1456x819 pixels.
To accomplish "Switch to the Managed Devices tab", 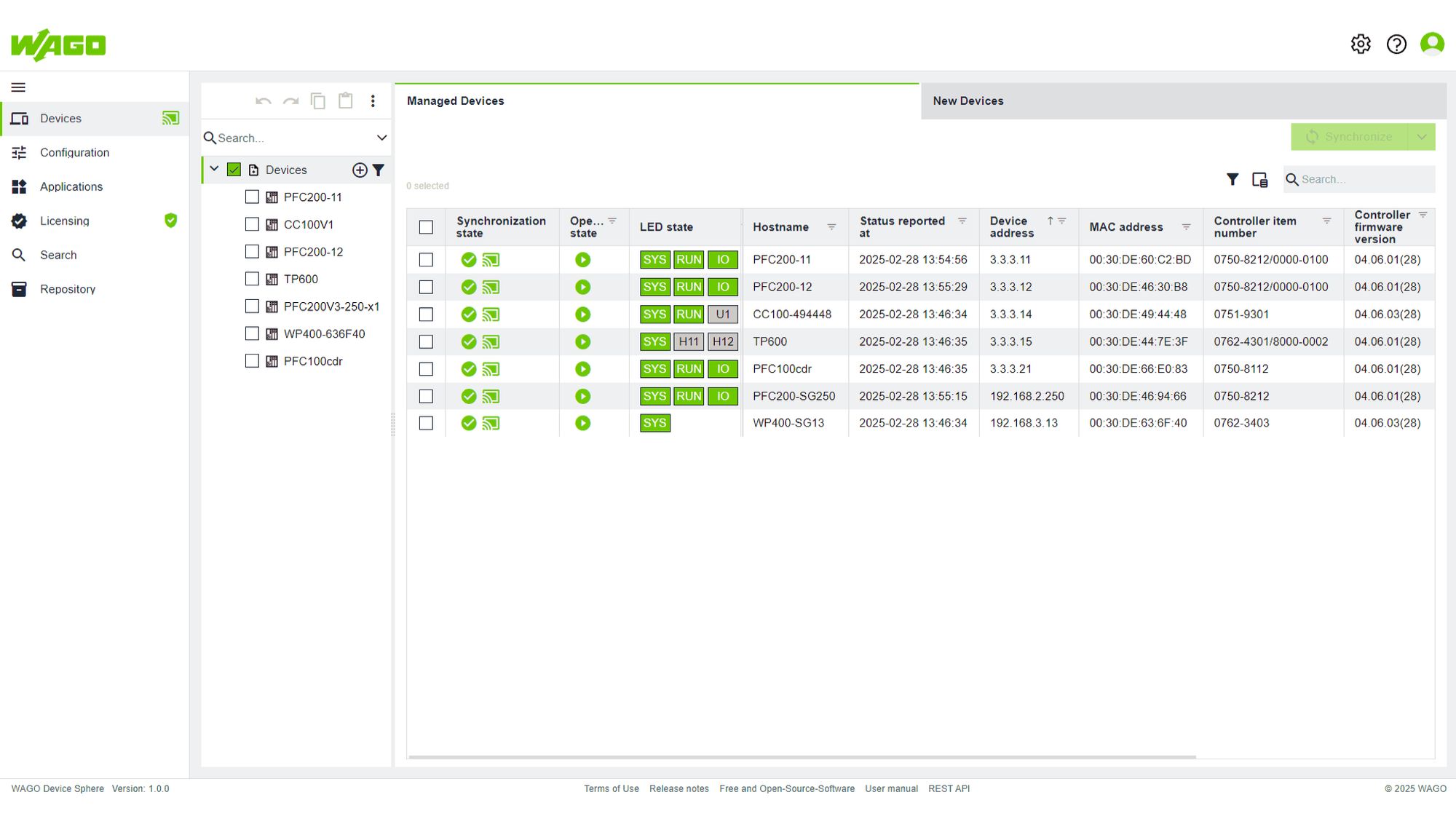I will (657, 101).
